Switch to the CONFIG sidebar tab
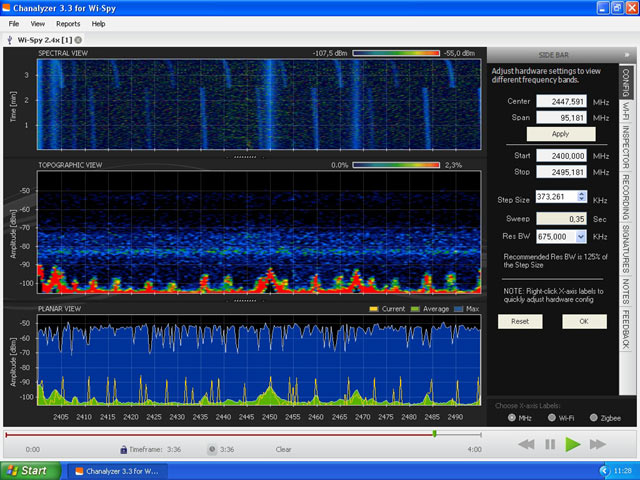 (x=626, y=82)
